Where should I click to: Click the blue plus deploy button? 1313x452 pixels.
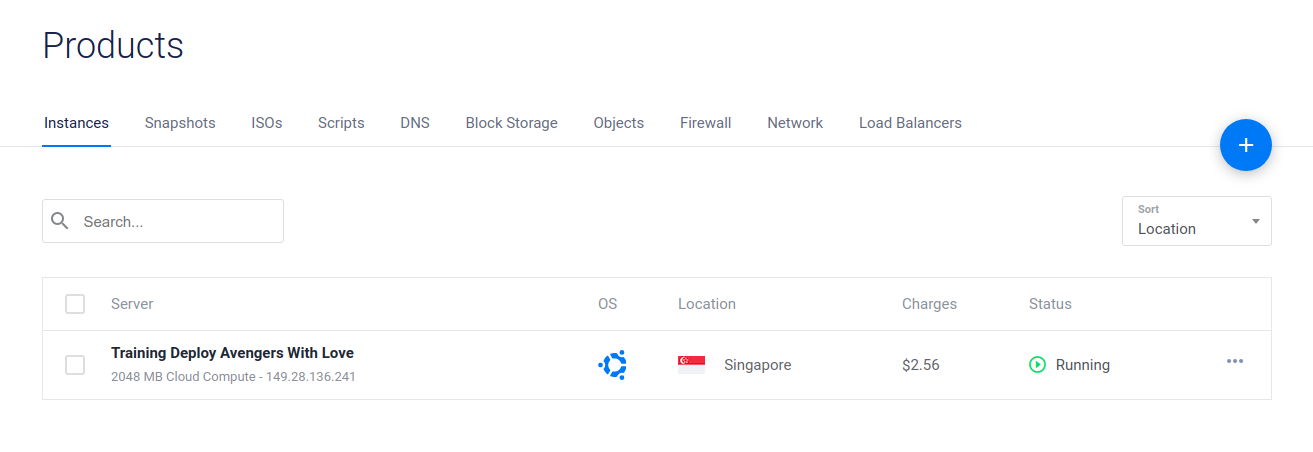[1245, 145]
